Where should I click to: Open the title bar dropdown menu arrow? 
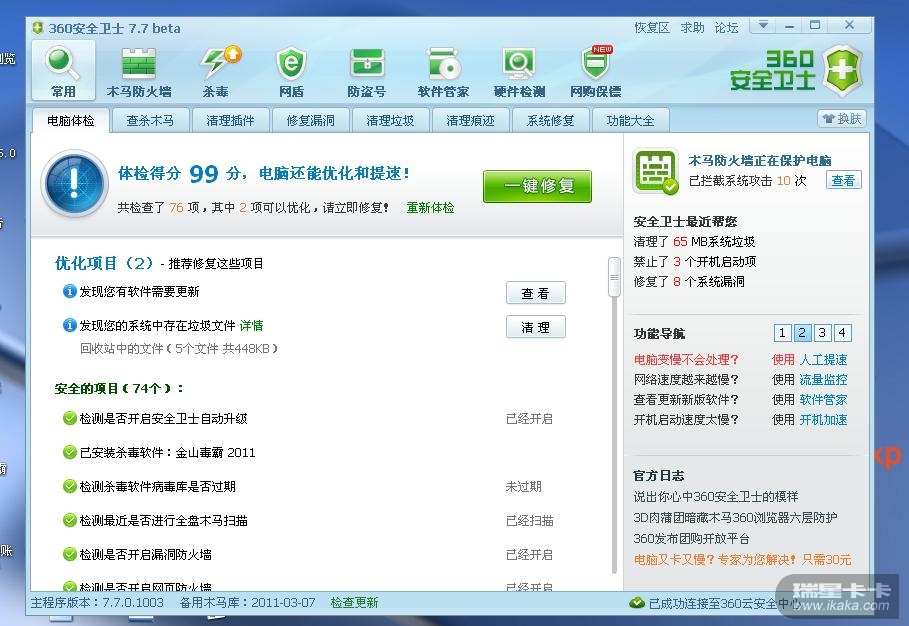coord(763,25)
